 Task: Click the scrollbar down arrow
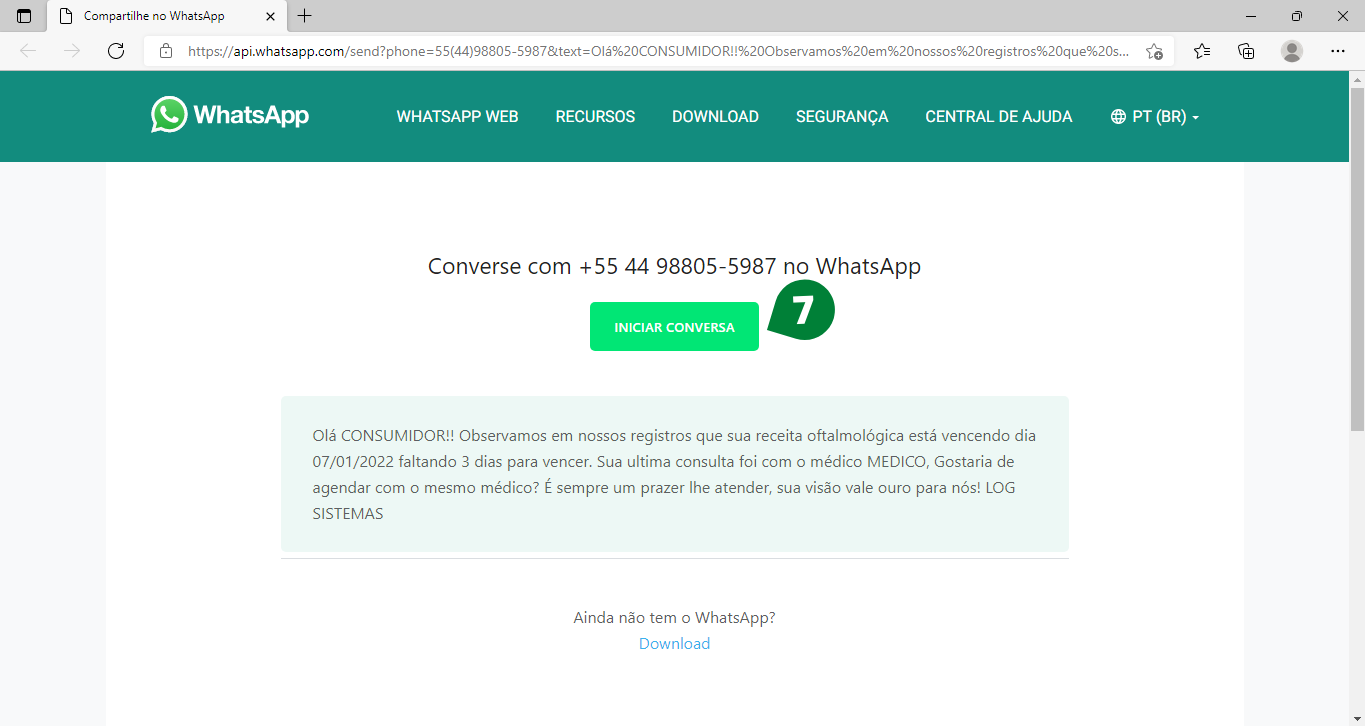click(x=1357, y=718)
